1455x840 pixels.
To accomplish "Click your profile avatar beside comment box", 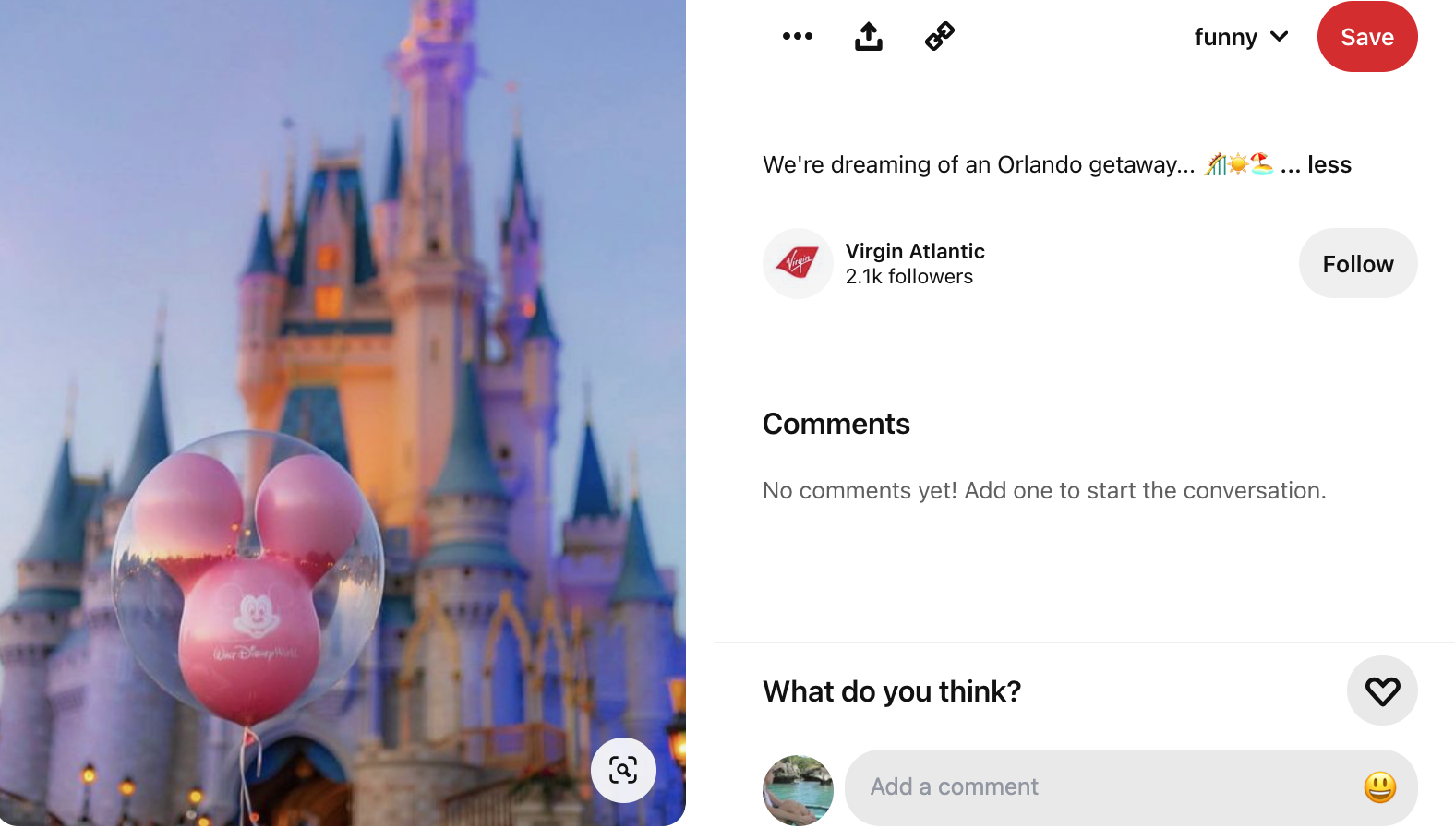I will pyautogui.click(x=798, y=790).
